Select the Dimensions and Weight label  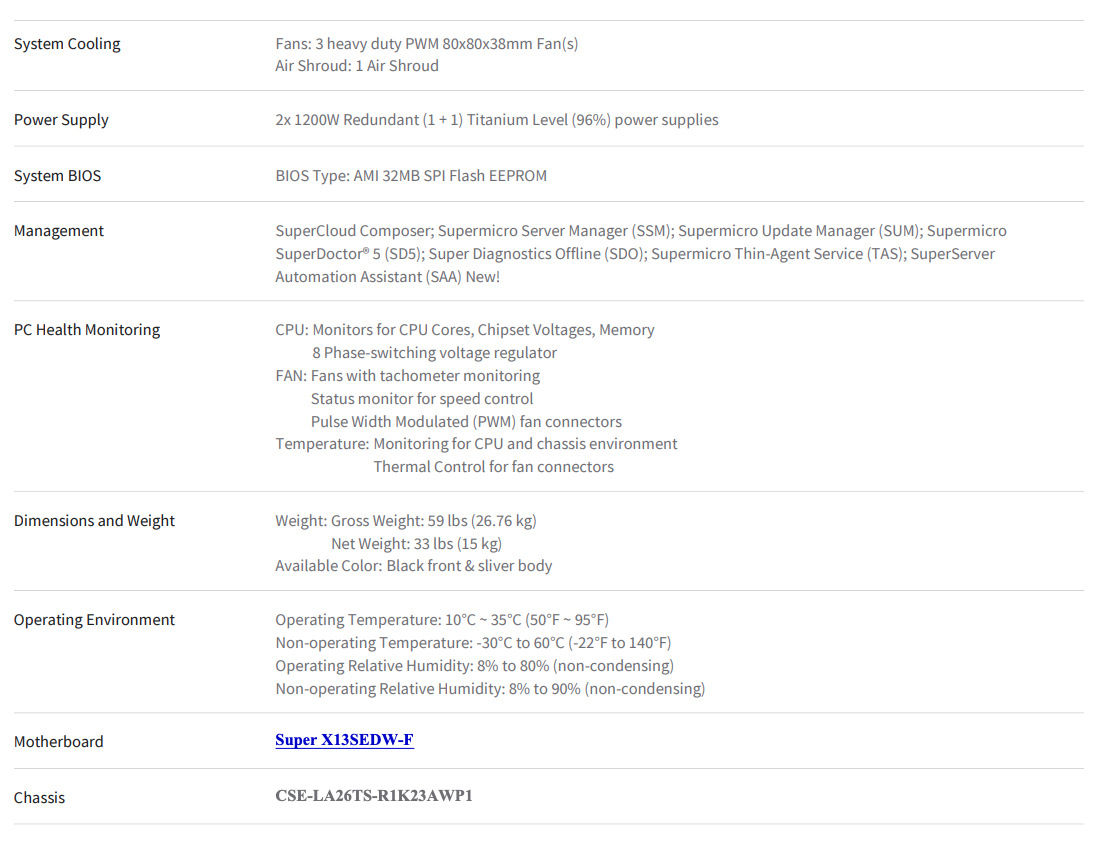tap(94, 520)
